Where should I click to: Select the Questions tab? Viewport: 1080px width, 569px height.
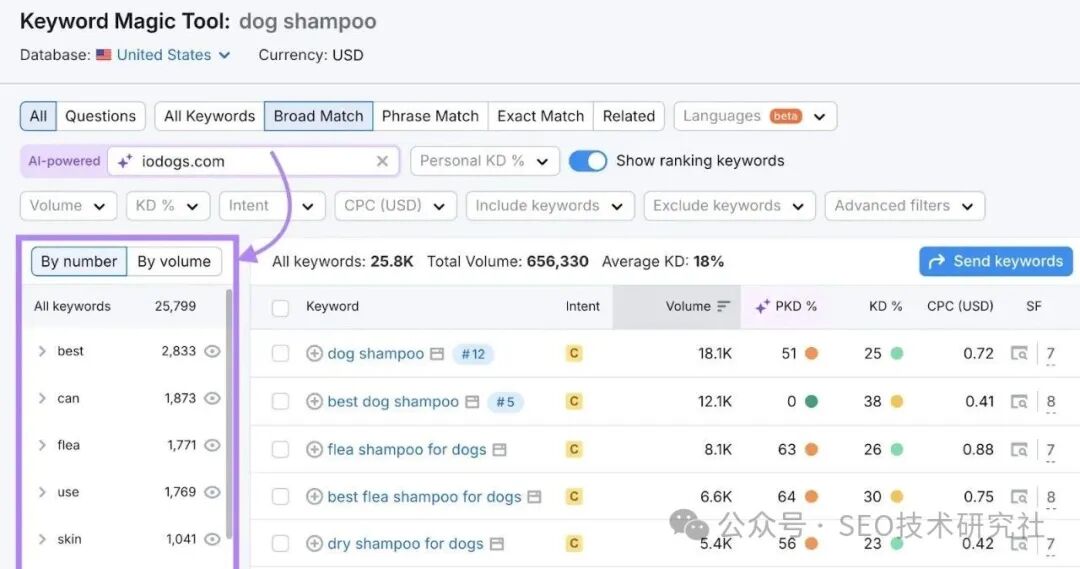(100, 116)
